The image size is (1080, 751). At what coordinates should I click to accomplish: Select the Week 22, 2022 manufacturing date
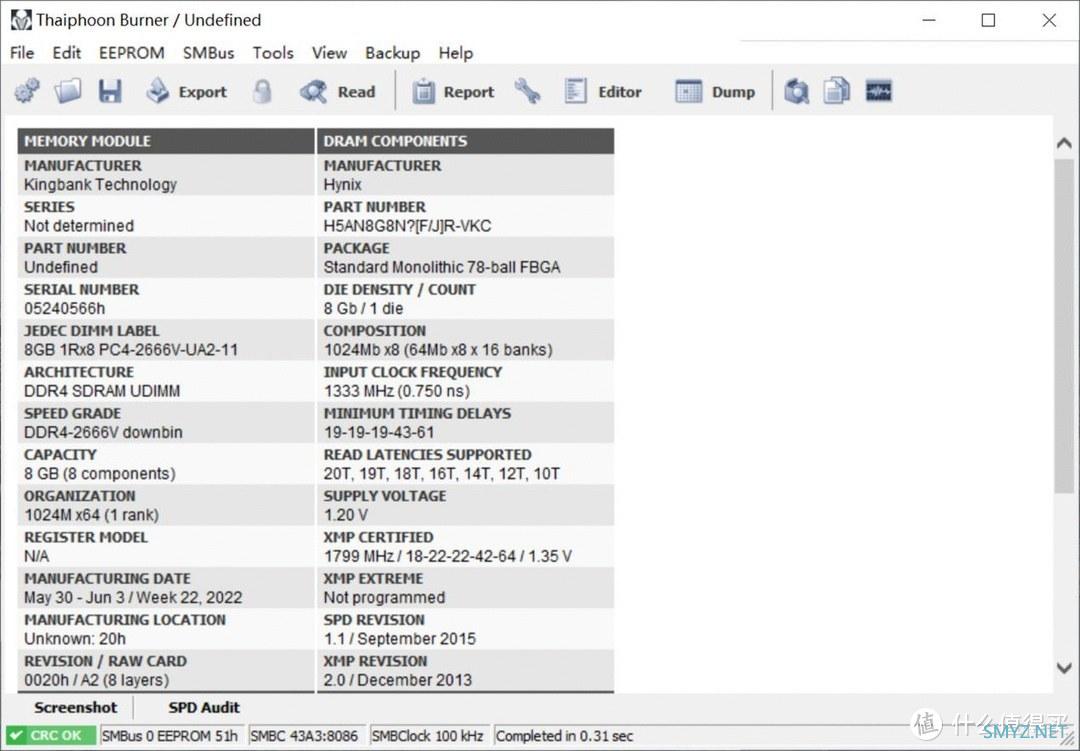click(x=133, y=597)
